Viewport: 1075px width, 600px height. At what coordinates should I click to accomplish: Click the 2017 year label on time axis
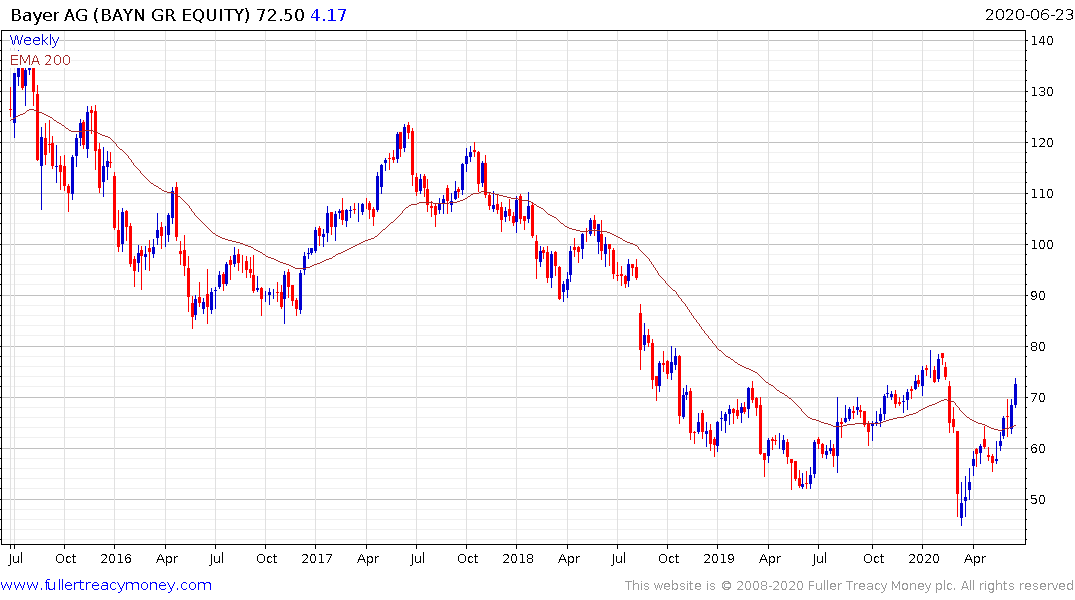(x=317, y=558)
